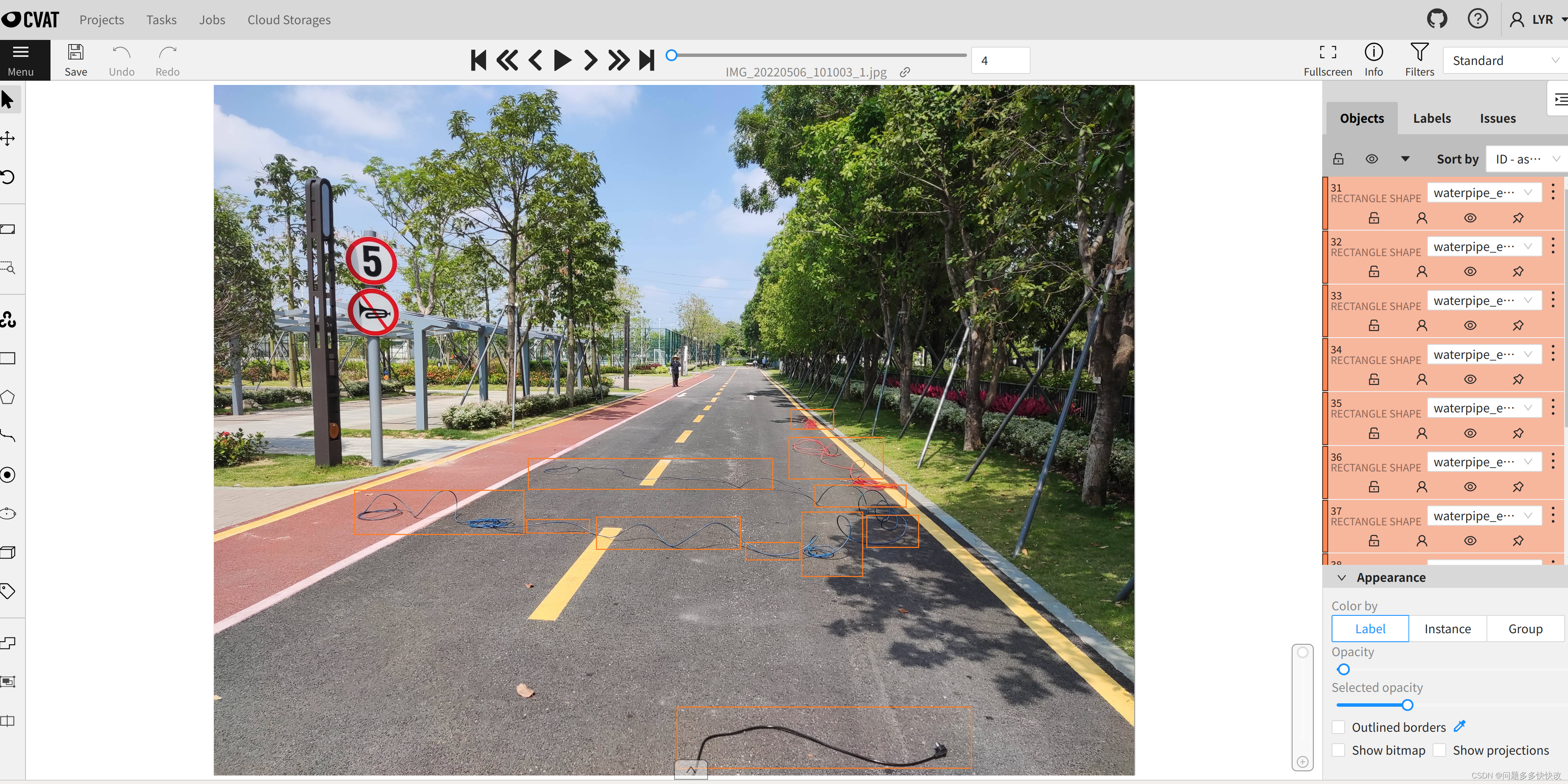Screen dimensions: 1568x784
Task: Go to previous frame
Action: tap(535, 60)
